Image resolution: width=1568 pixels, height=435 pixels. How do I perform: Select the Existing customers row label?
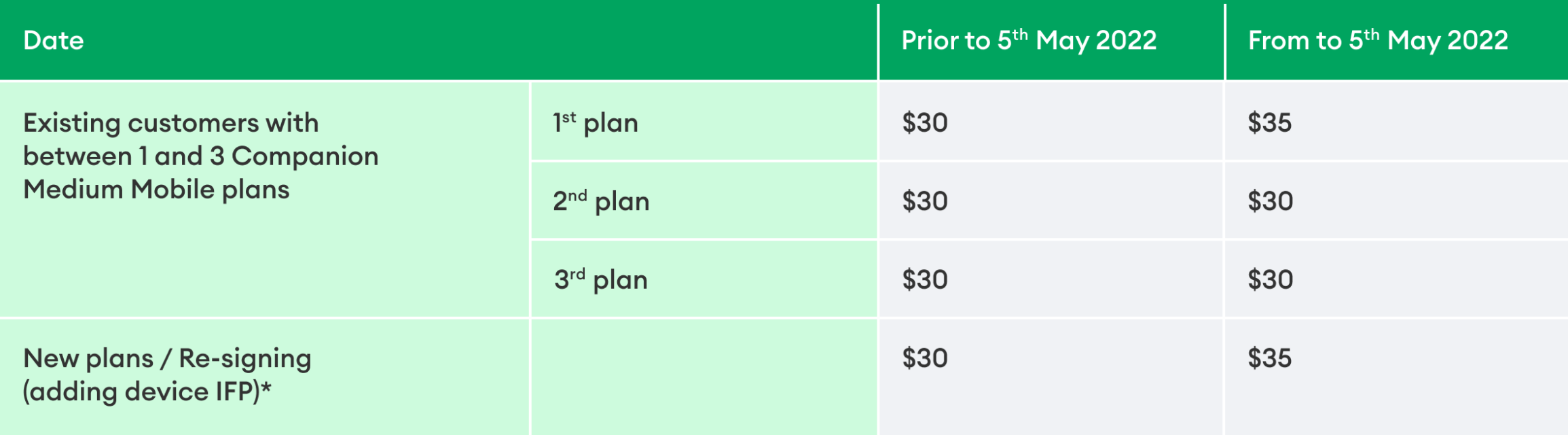pos(171,124)
